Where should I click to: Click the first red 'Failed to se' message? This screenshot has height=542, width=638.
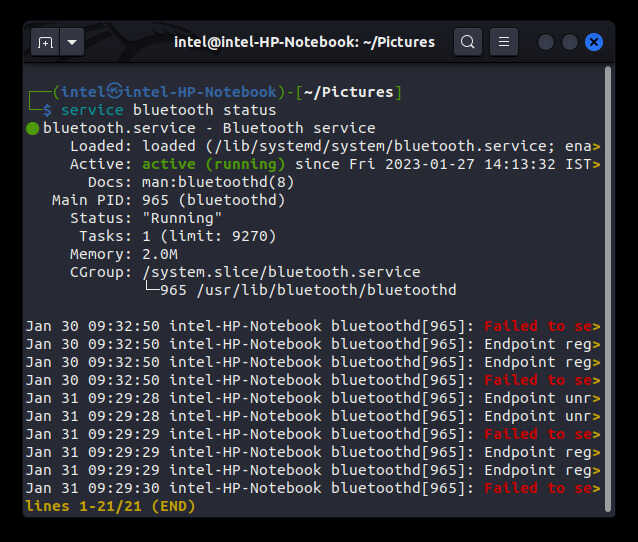538,326
